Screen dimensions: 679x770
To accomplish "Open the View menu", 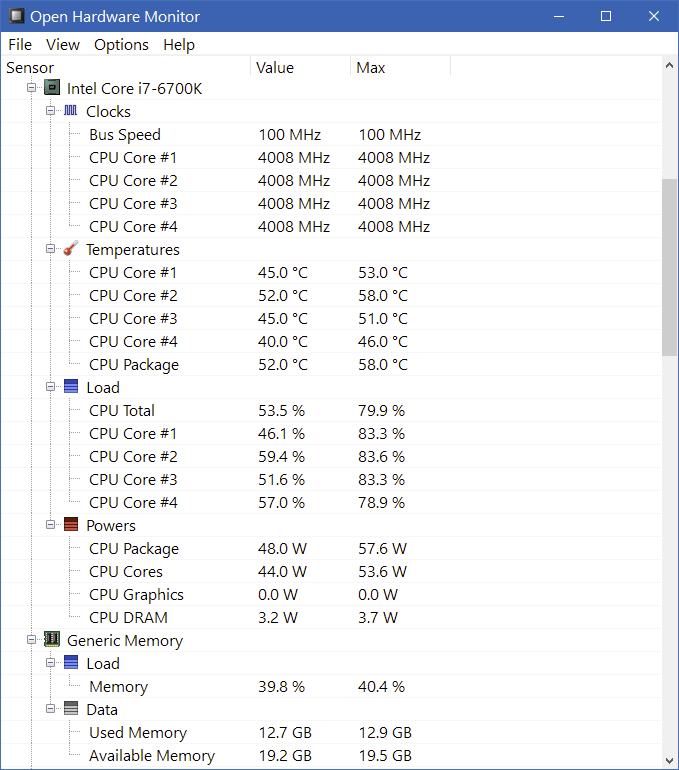I will [x=63, y=45].
